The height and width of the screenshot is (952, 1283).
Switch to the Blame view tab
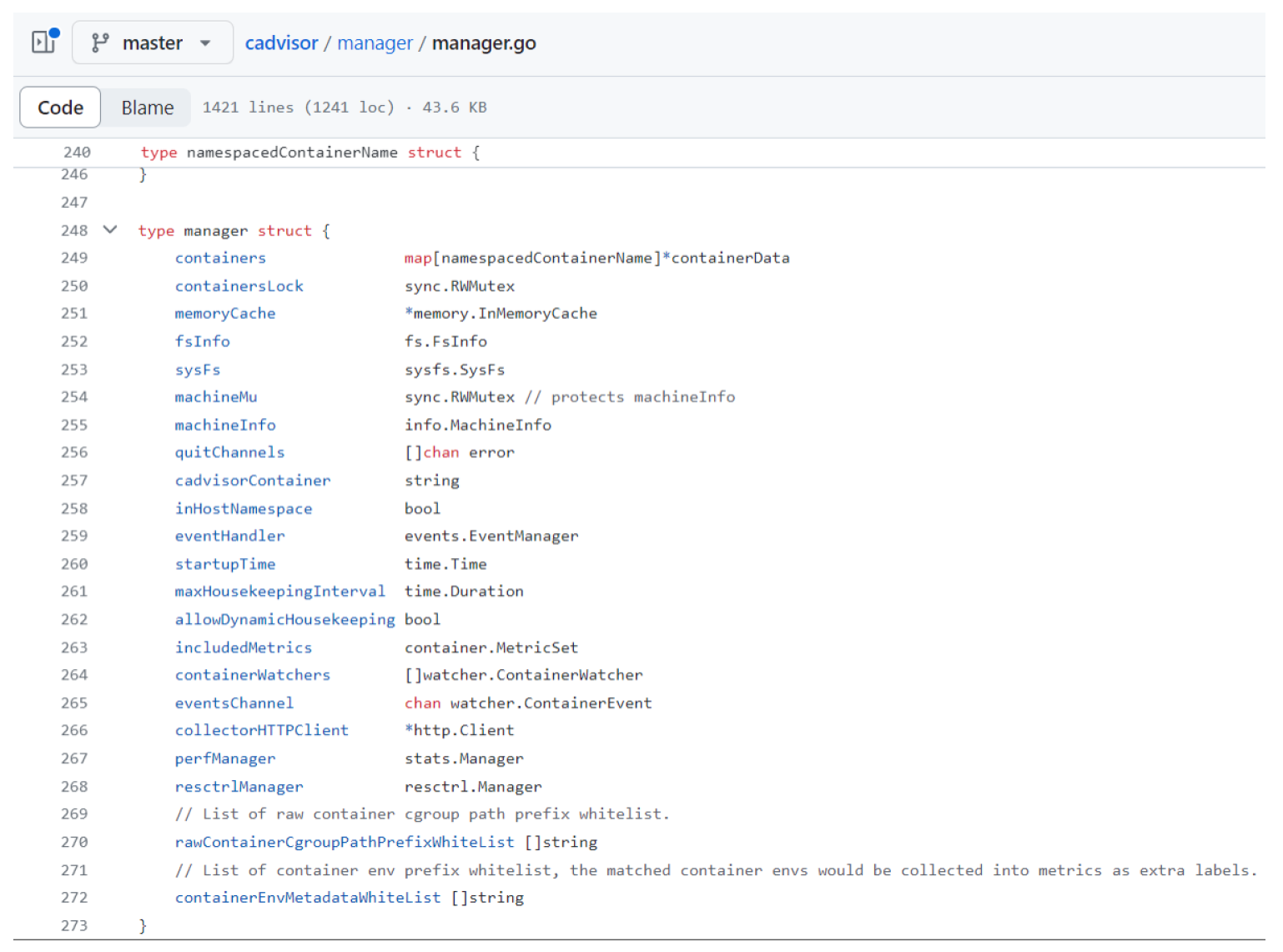pos(147,108)
